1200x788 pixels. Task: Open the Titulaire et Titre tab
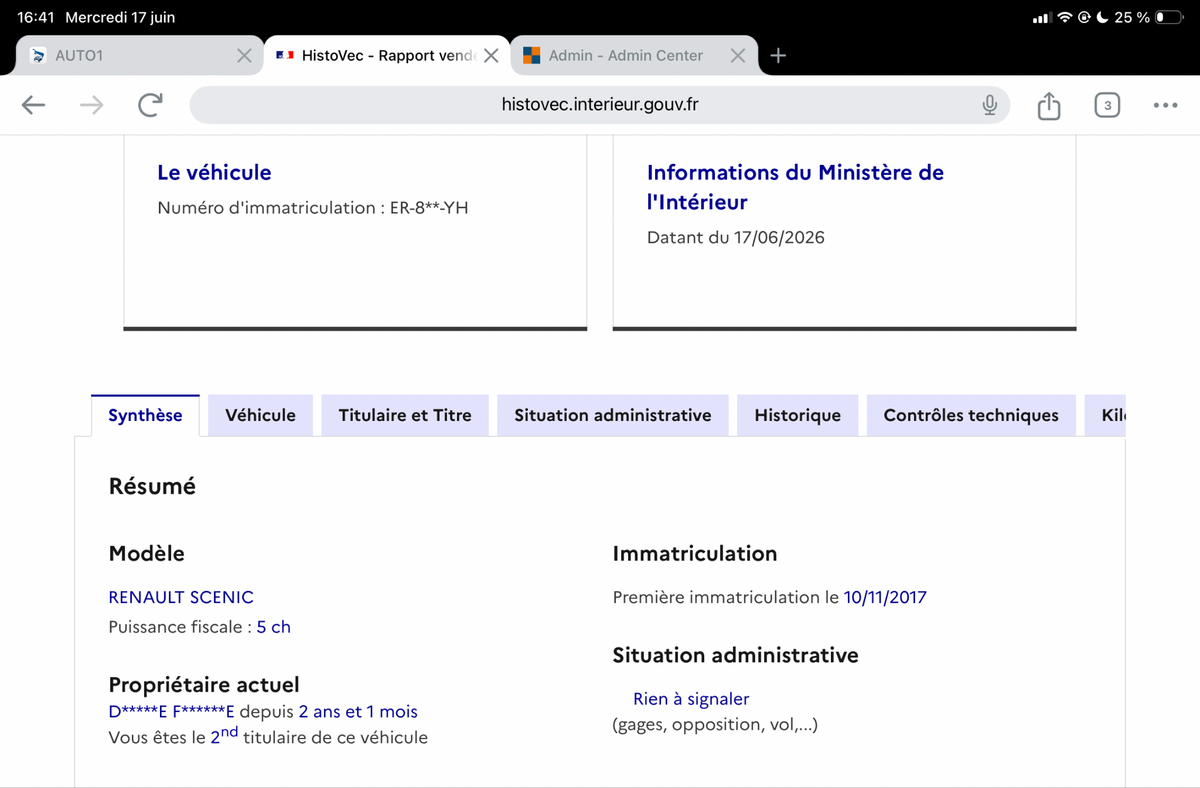tap(405, 415)
